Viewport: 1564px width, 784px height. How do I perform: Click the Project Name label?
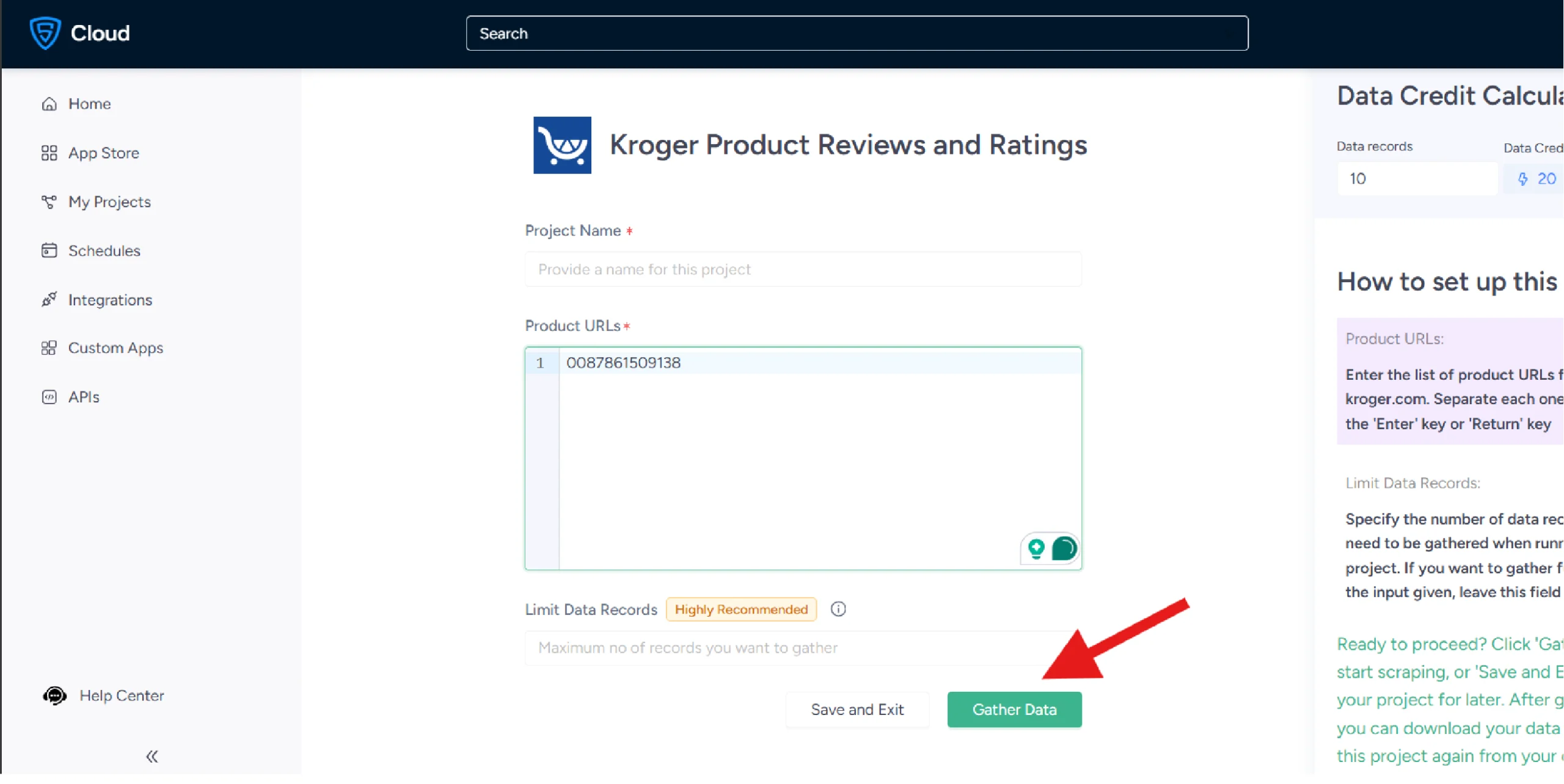pyautogui.click(x=572, y=231)
